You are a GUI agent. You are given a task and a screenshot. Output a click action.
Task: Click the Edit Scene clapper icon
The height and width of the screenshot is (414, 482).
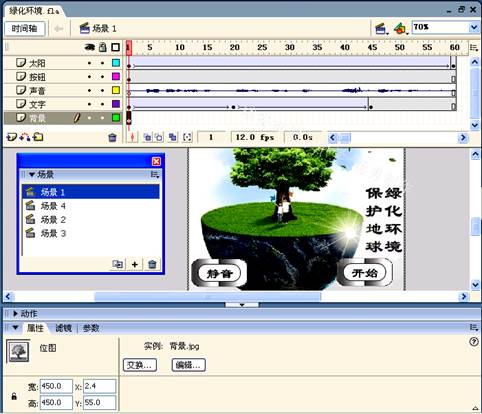tap(381, 29)
